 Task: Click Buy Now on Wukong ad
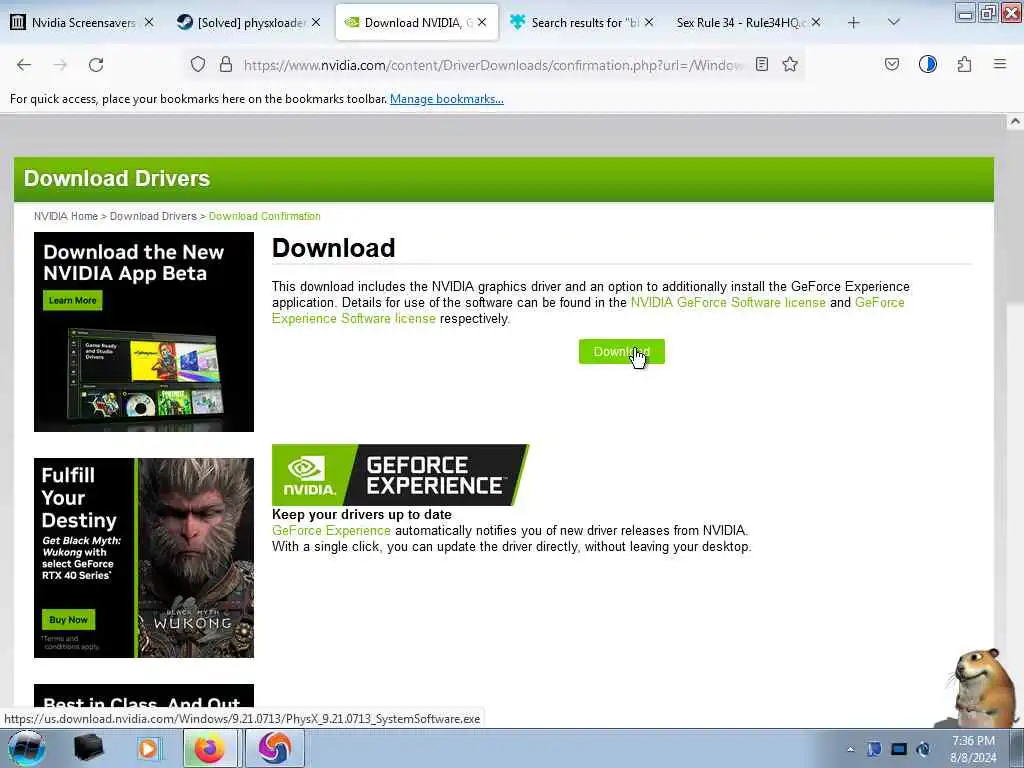(68, 620)
